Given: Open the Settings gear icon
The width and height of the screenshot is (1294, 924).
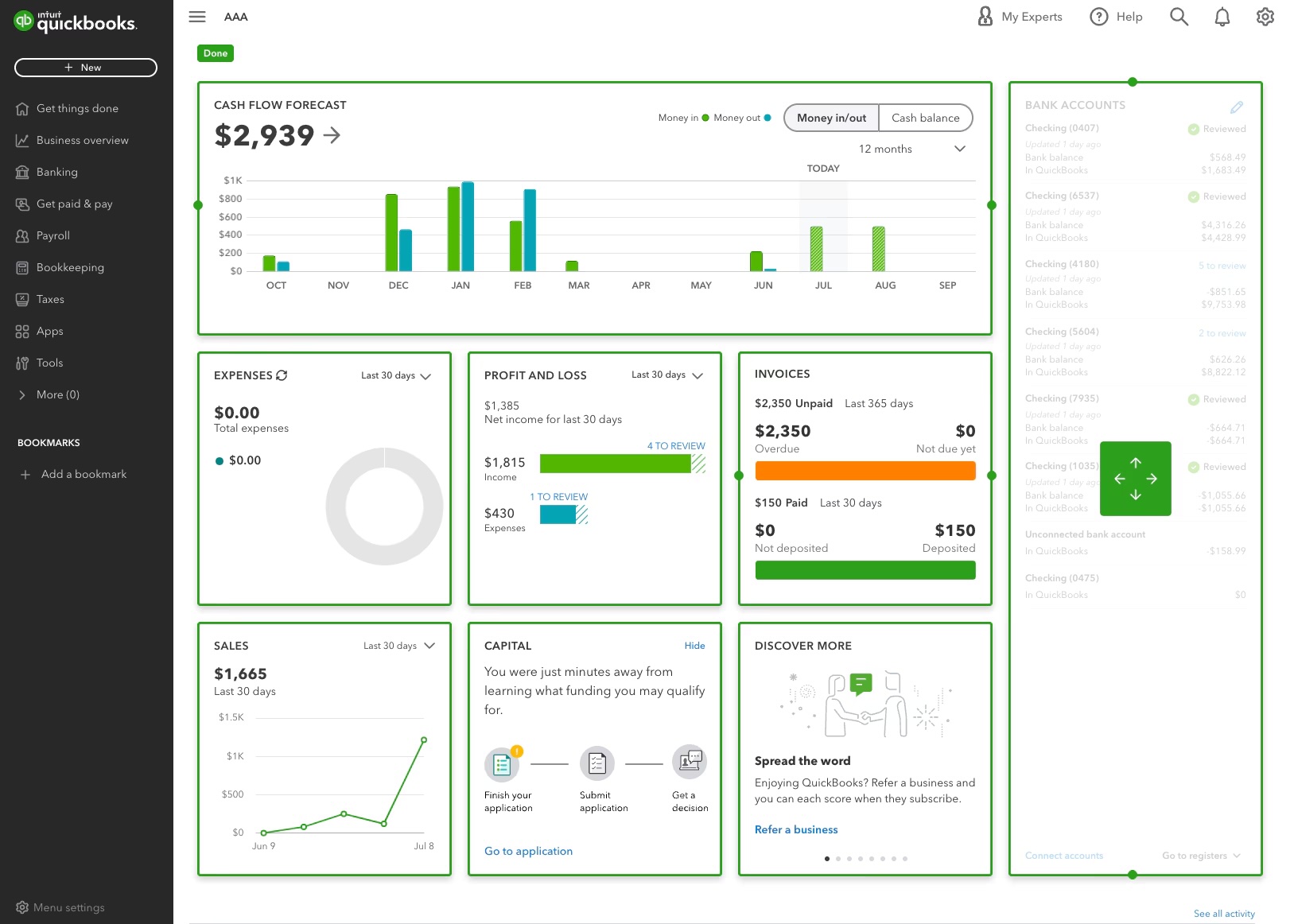Looking at the screenshot, I should coord(1265,16).
